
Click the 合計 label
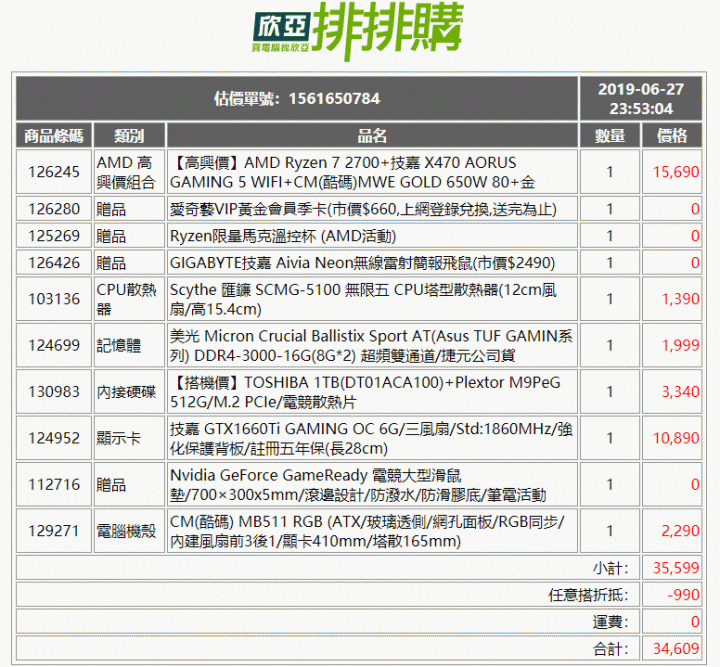610,649
